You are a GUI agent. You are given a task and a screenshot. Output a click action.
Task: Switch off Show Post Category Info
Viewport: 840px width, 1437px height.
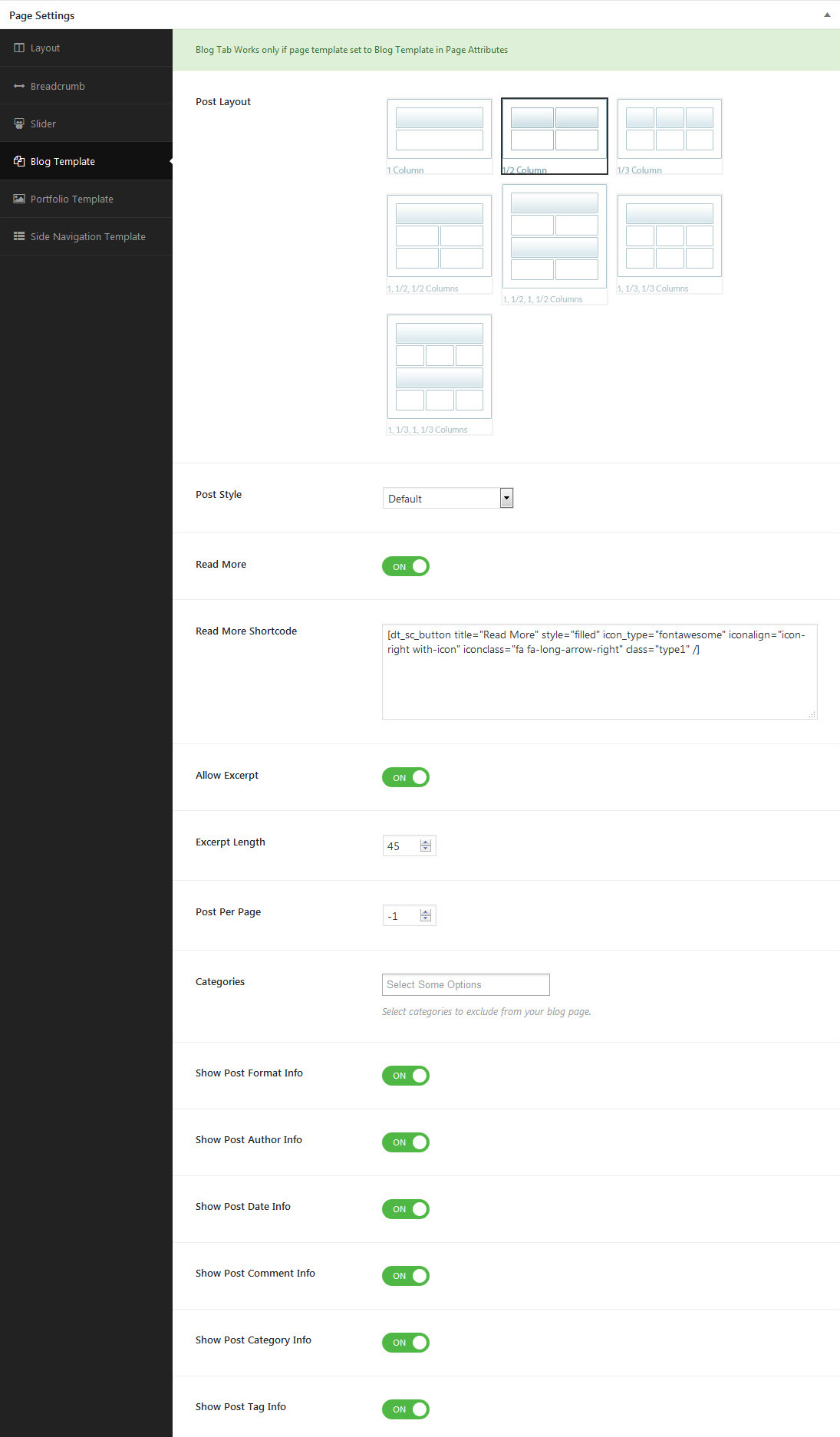[x=406, y=1342]
